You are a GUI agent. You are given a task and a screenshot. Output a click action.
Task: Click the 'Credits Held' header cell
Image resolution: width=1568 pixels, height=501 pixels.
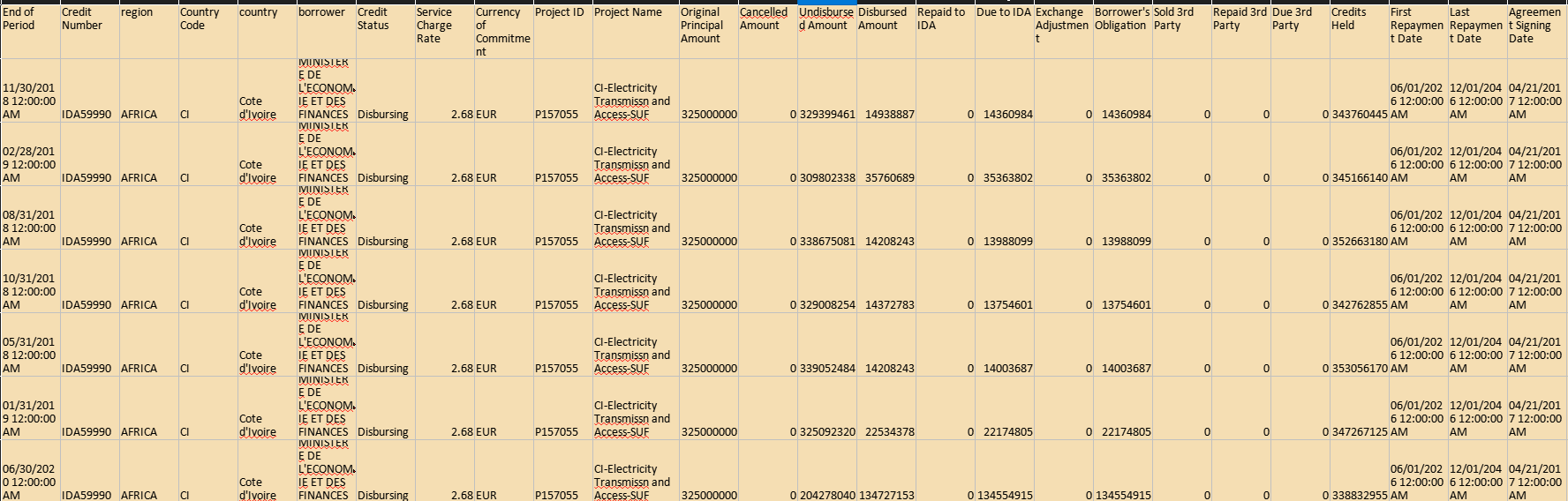click(x=1359, y=32)
